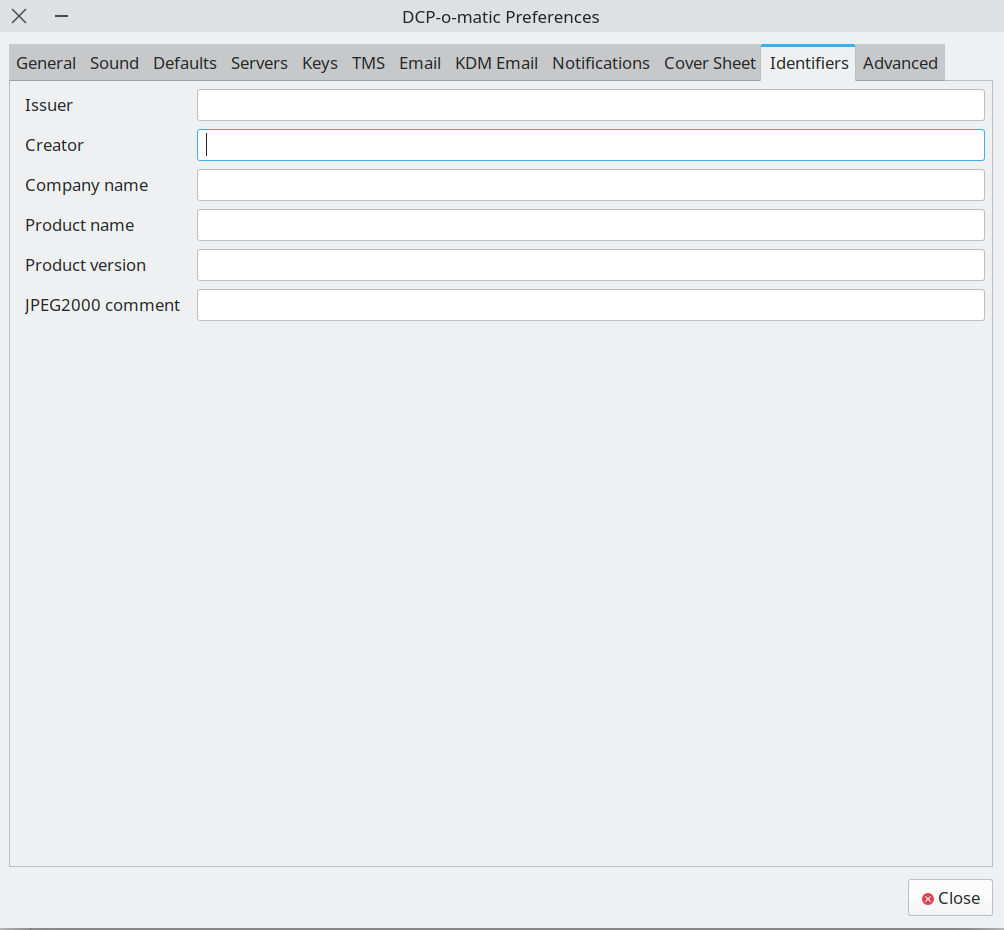Switch to the TMS tab
The image size is (1004, 930).
click(x=368, y=63)
